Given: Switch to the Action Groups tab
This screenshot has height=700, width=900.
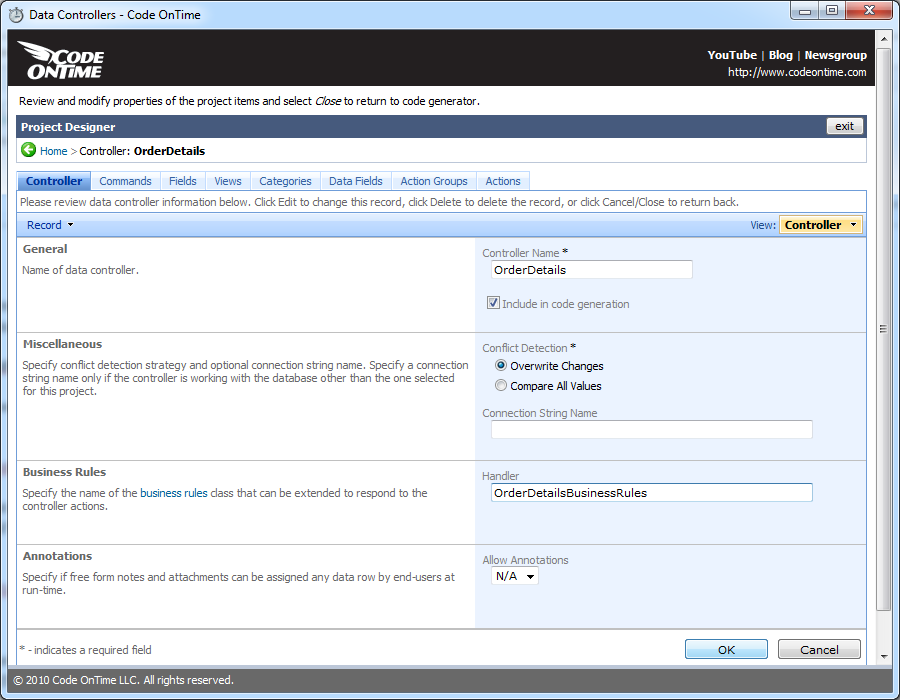Looking at the screenshot, I should [x=434, y=181].
